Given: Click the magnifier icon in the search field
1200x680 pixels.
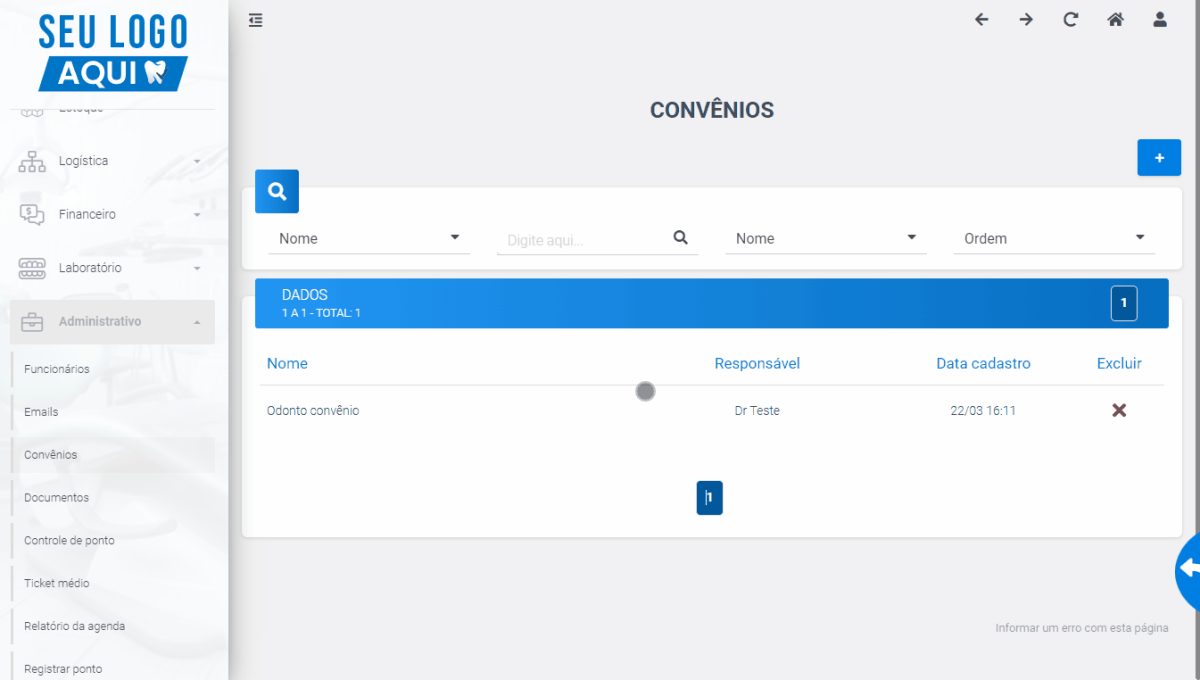Looking at the screenshot, I should tap(681, 238).
